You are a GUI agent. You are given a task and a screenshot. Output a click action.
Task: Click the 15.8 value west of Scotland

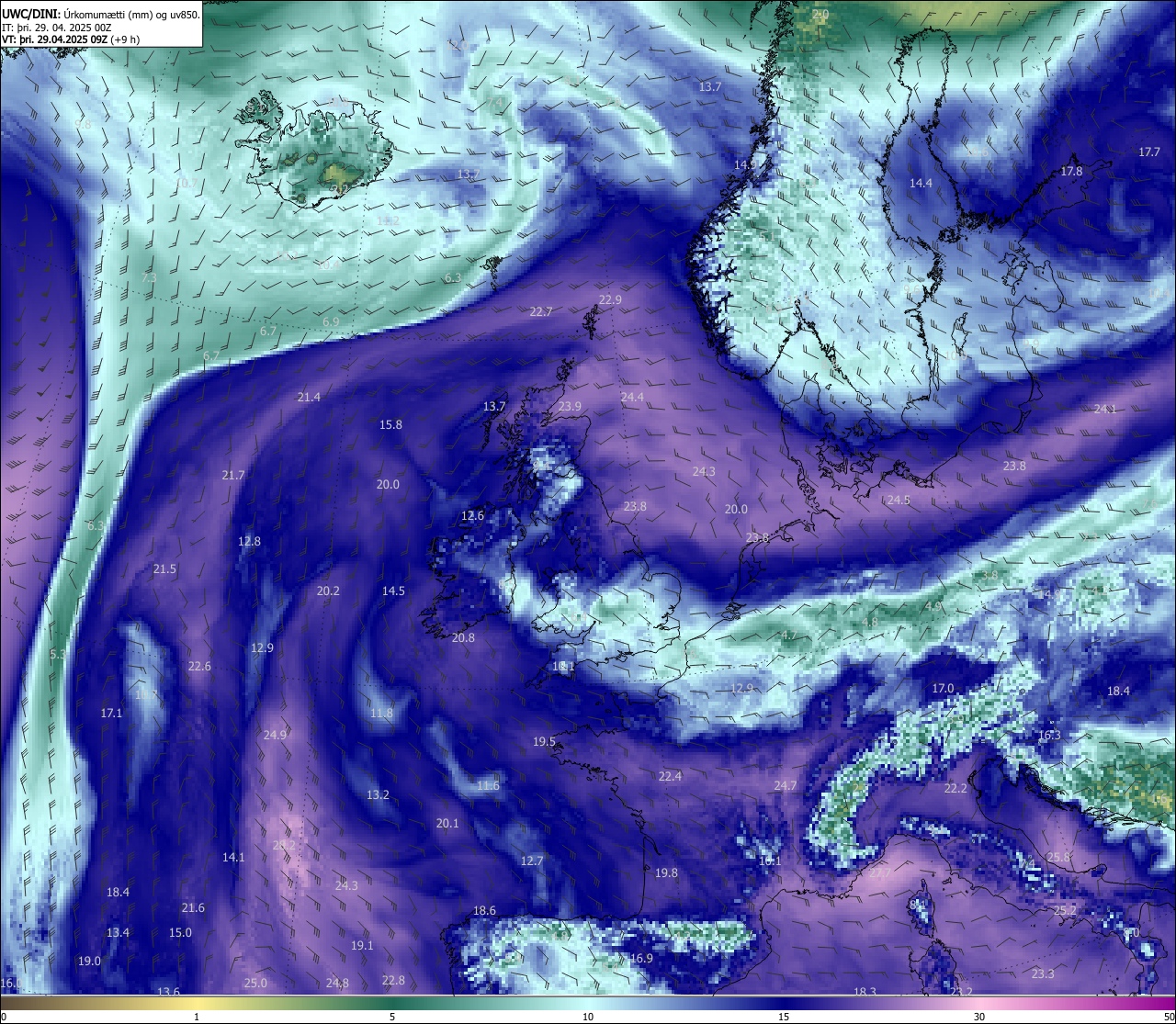click(390, 425)
